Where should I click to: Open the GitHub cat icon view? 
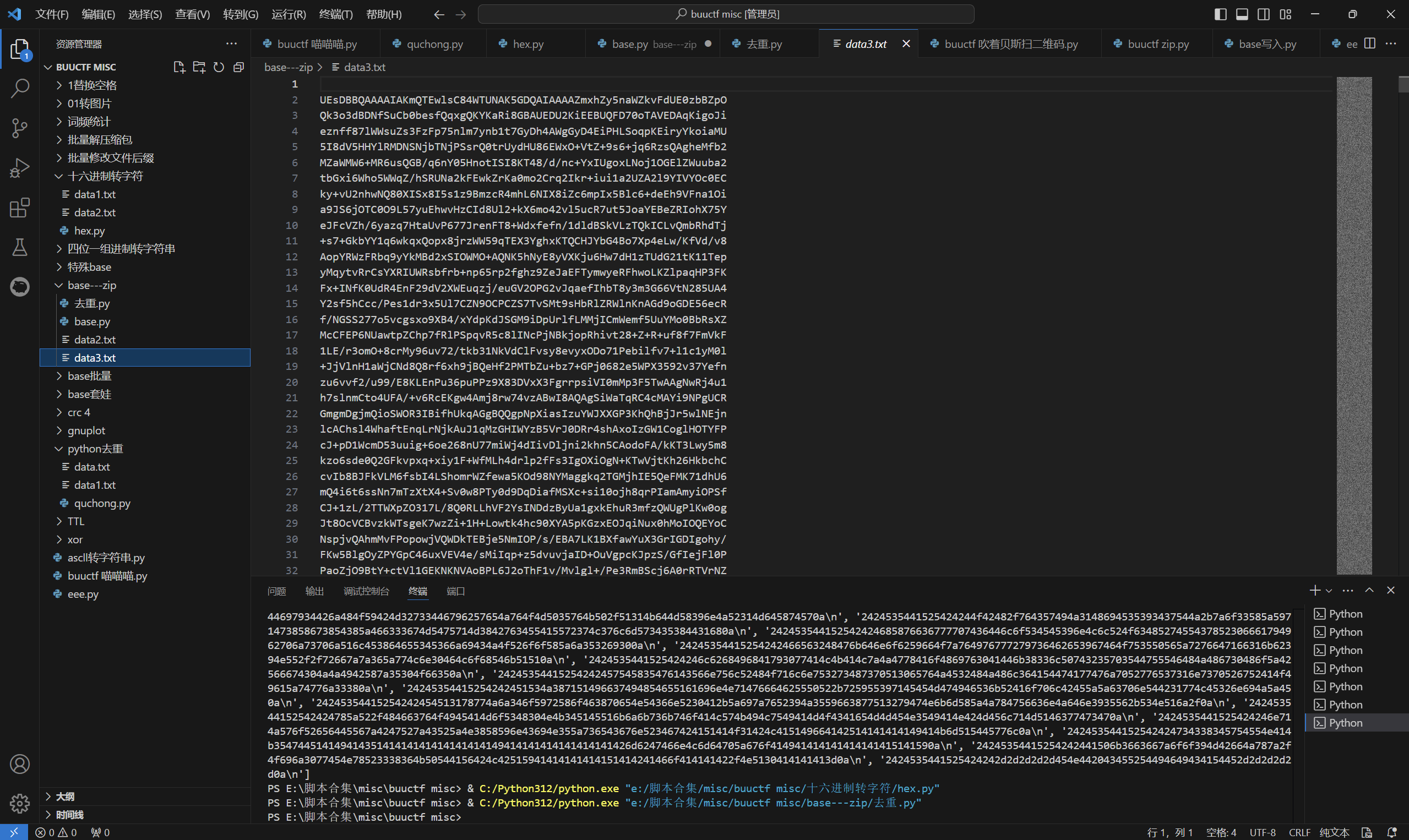pyautogui.click(x=20, y=286)
